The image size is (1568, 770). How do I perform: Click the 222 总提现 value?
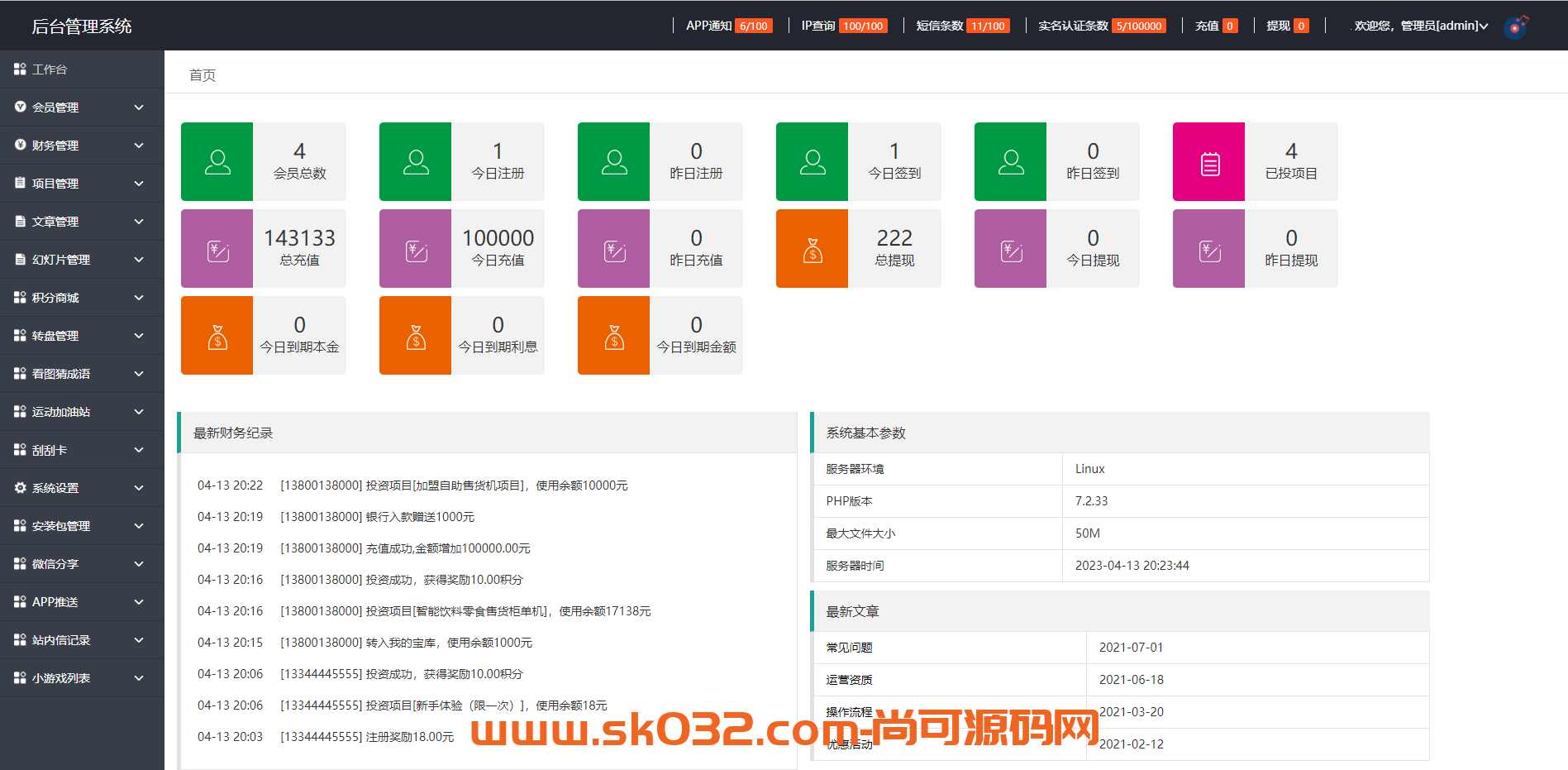pyautogui.click(x=894, y=238)
